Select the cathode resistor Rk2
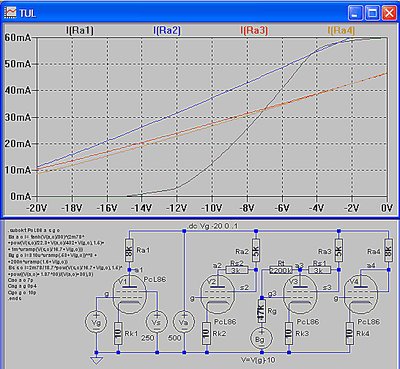Image resolution: width=400 pixels, height=369 pixels. click(206, 333)
